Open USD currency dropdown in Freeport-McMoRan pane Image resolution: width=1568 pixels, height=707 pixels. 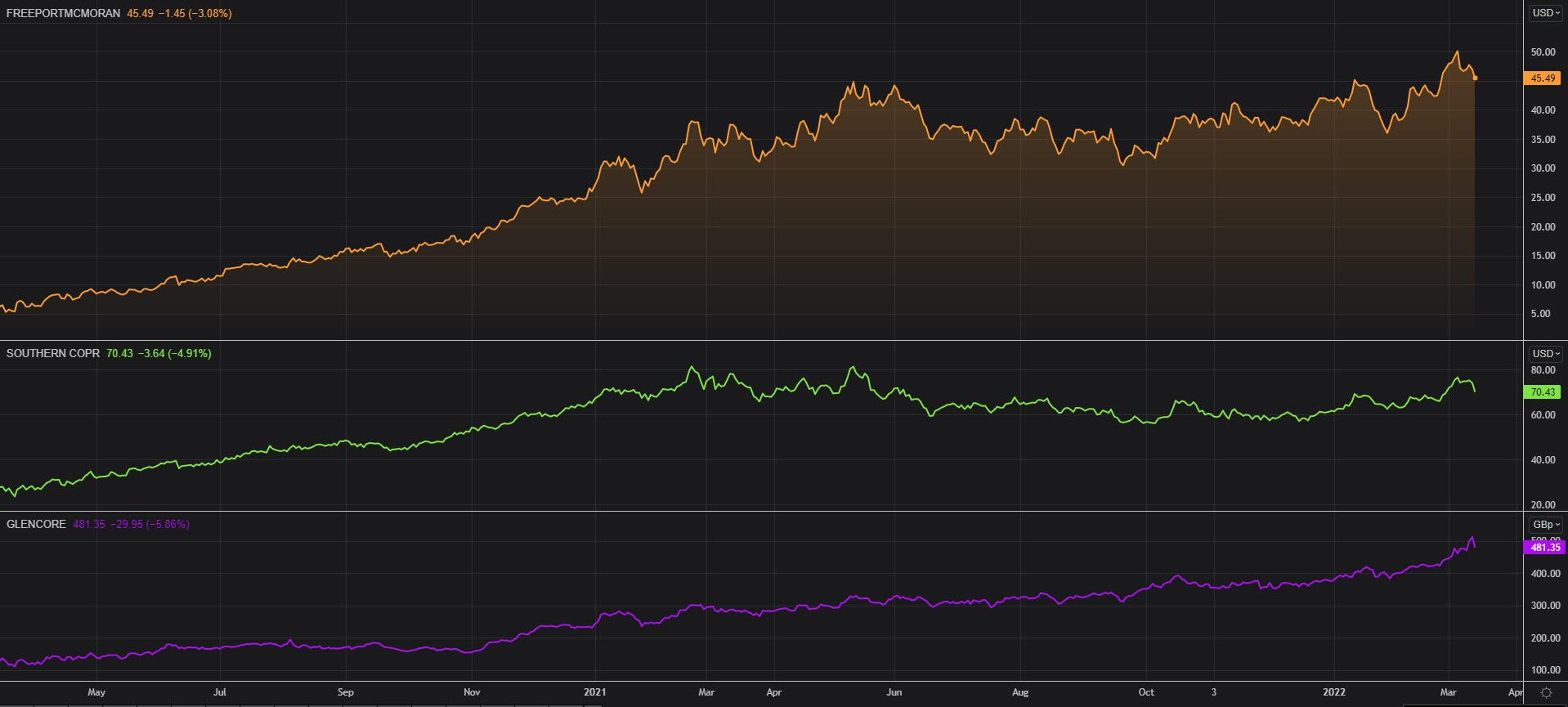coord(1546,13)
